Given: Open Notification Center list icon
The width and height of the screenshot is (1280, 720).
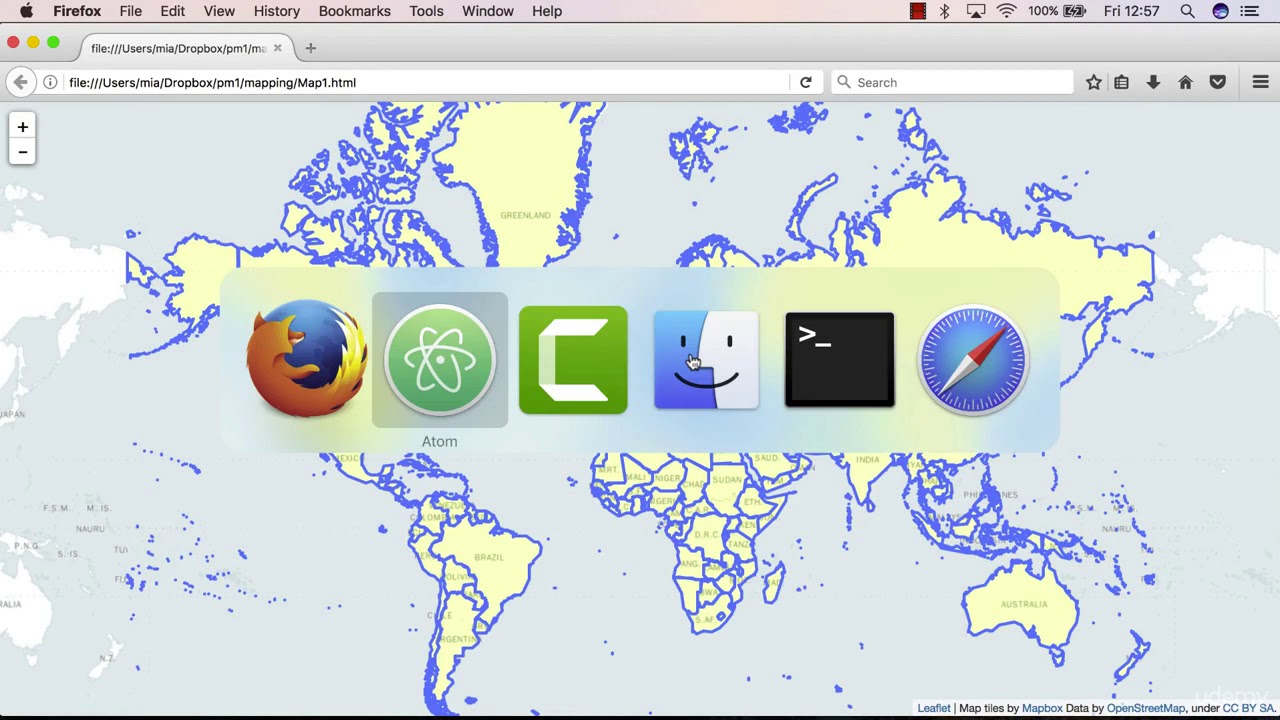Looking at the screenshot, I should [1250, 11].
